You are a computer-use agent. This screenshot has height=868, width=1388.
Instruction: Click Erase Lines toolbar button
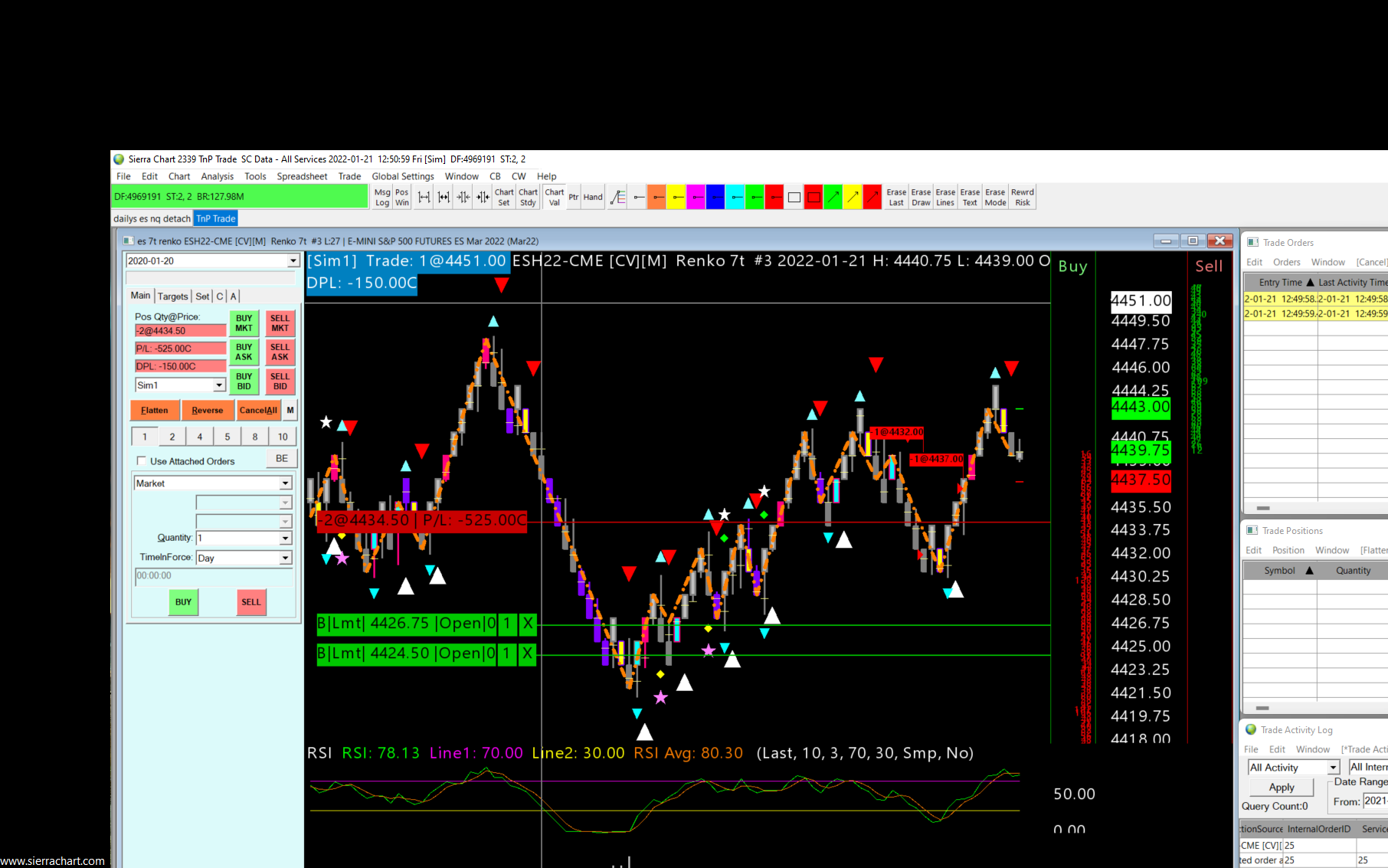pos(945,197)
